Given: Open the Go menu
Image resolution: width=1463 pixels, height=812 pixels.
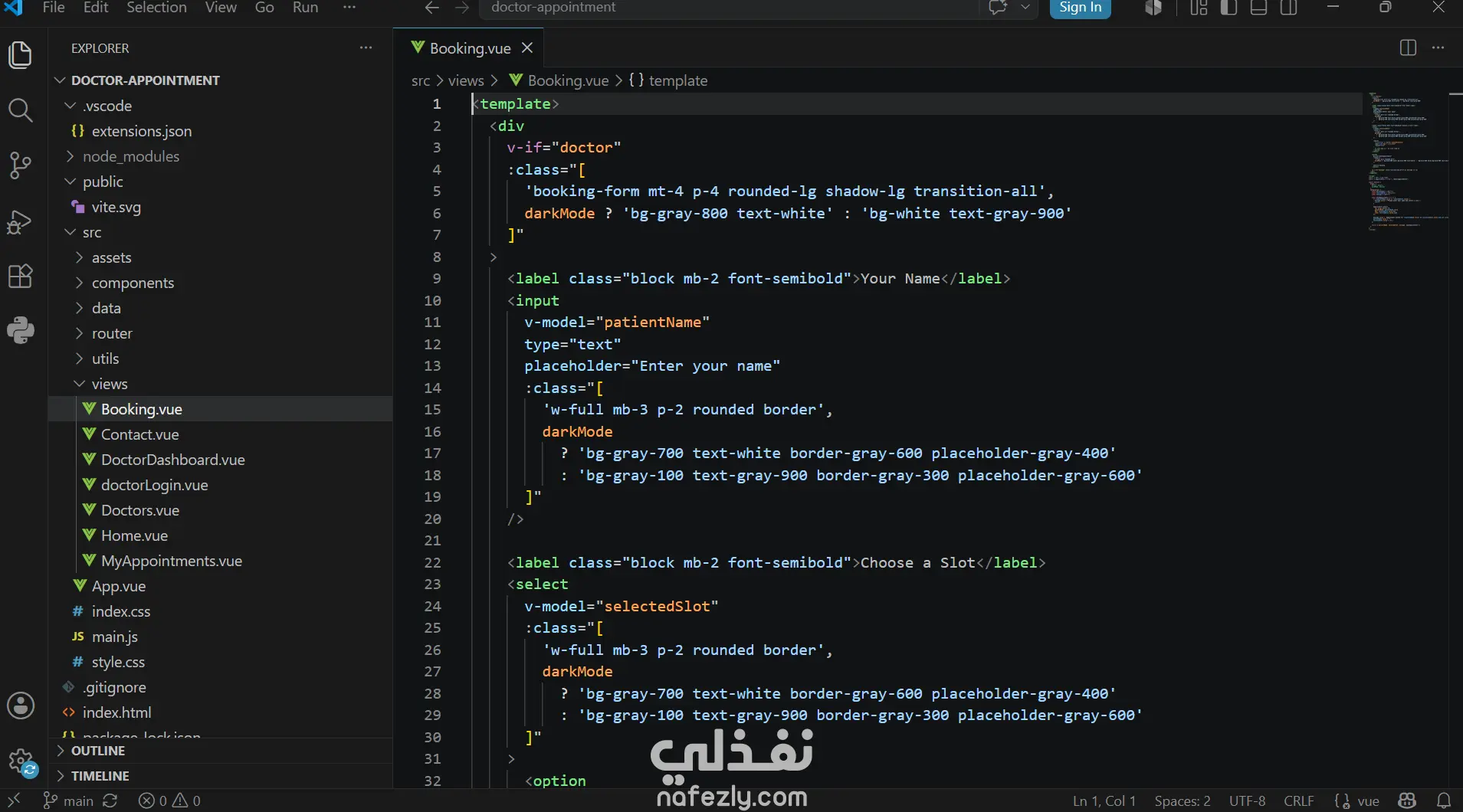Looking at the screenshot, I should pos(264,8).
